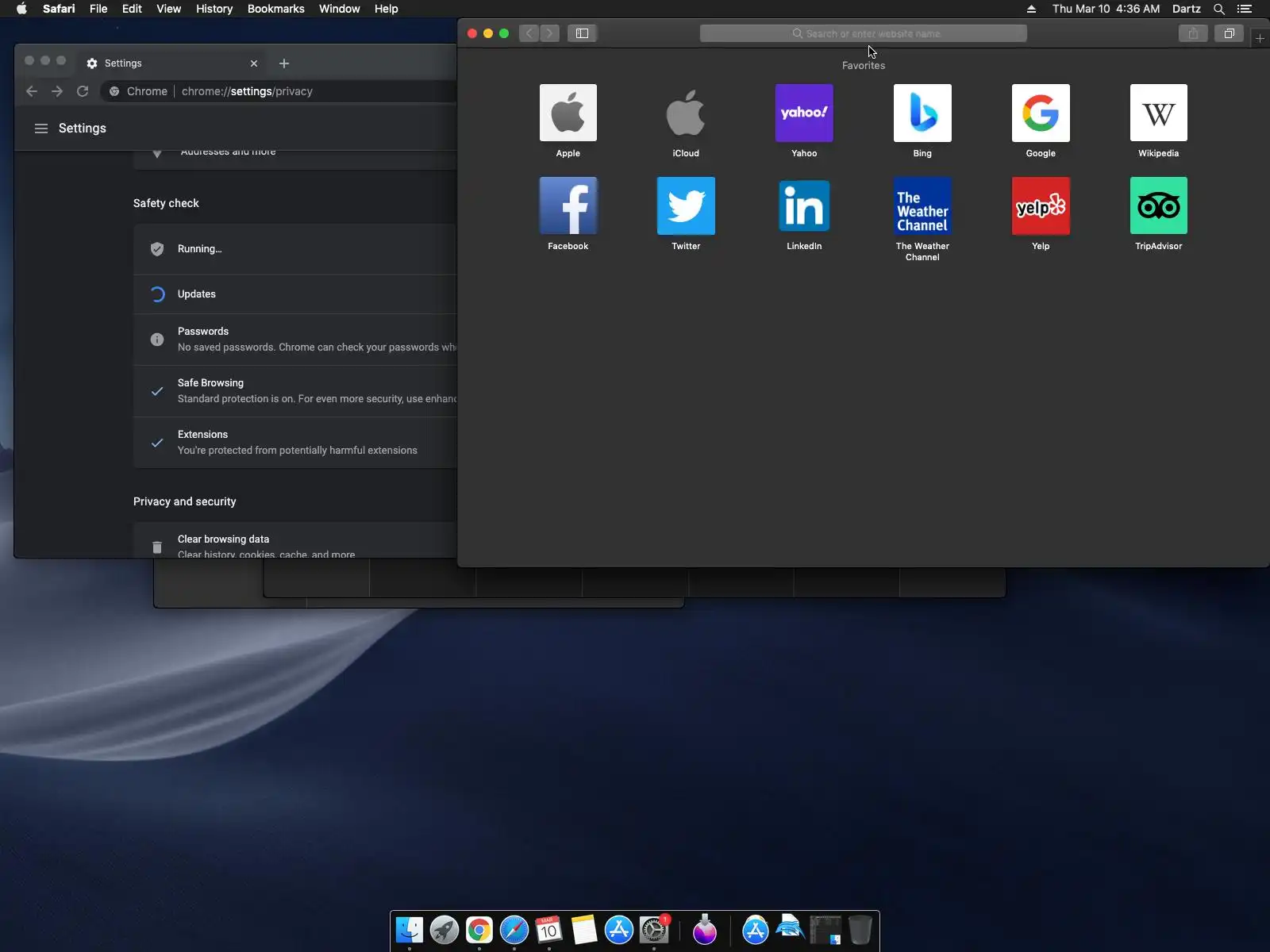
Task: Select the Chrome Settings tab
Action: pyautogui.click(x=173, y=63)
